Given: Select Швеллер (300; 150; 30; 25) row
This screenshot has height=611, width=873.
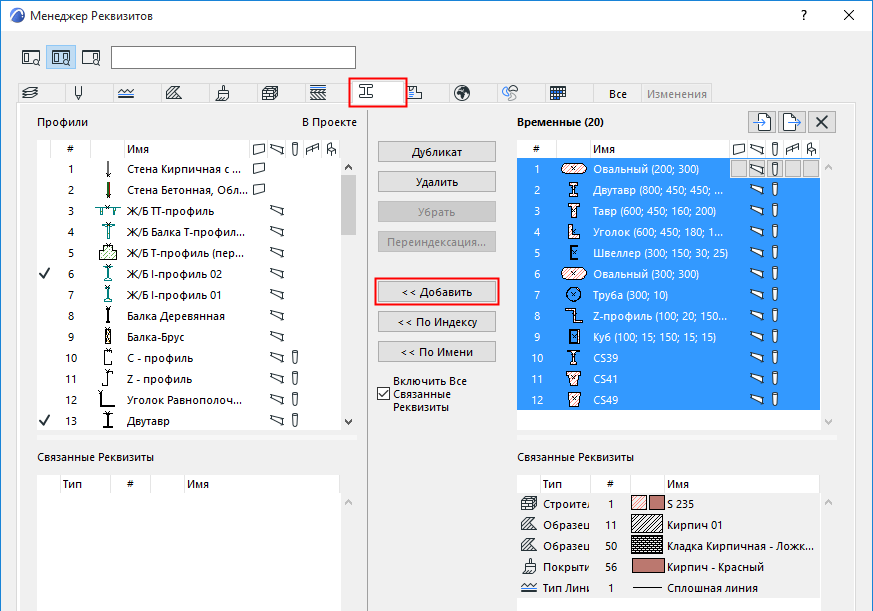Looking at the screenshot, I should (x=668, y=253).
